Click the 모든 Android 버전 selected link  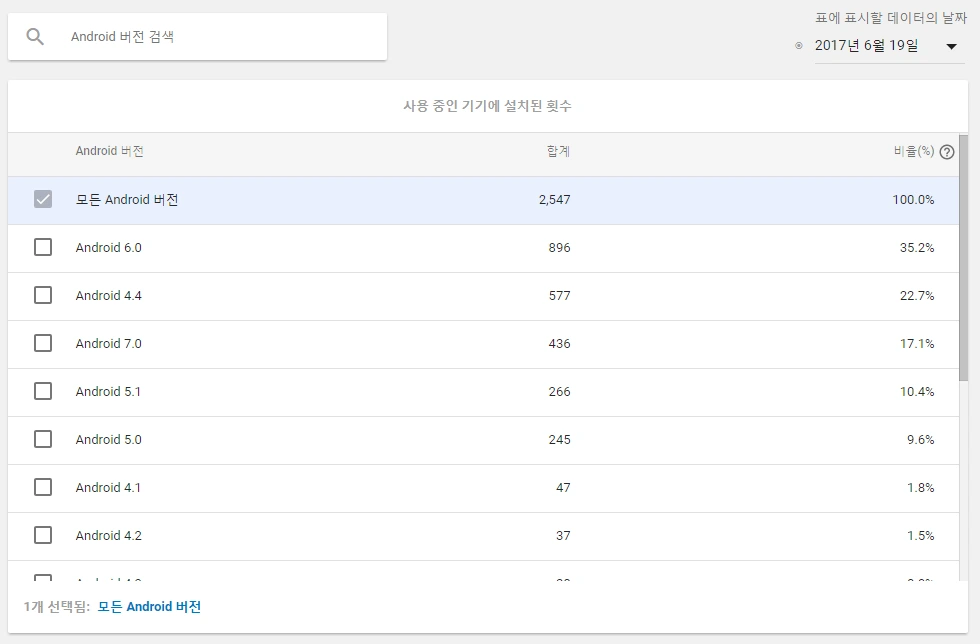[x=149, y=606]
